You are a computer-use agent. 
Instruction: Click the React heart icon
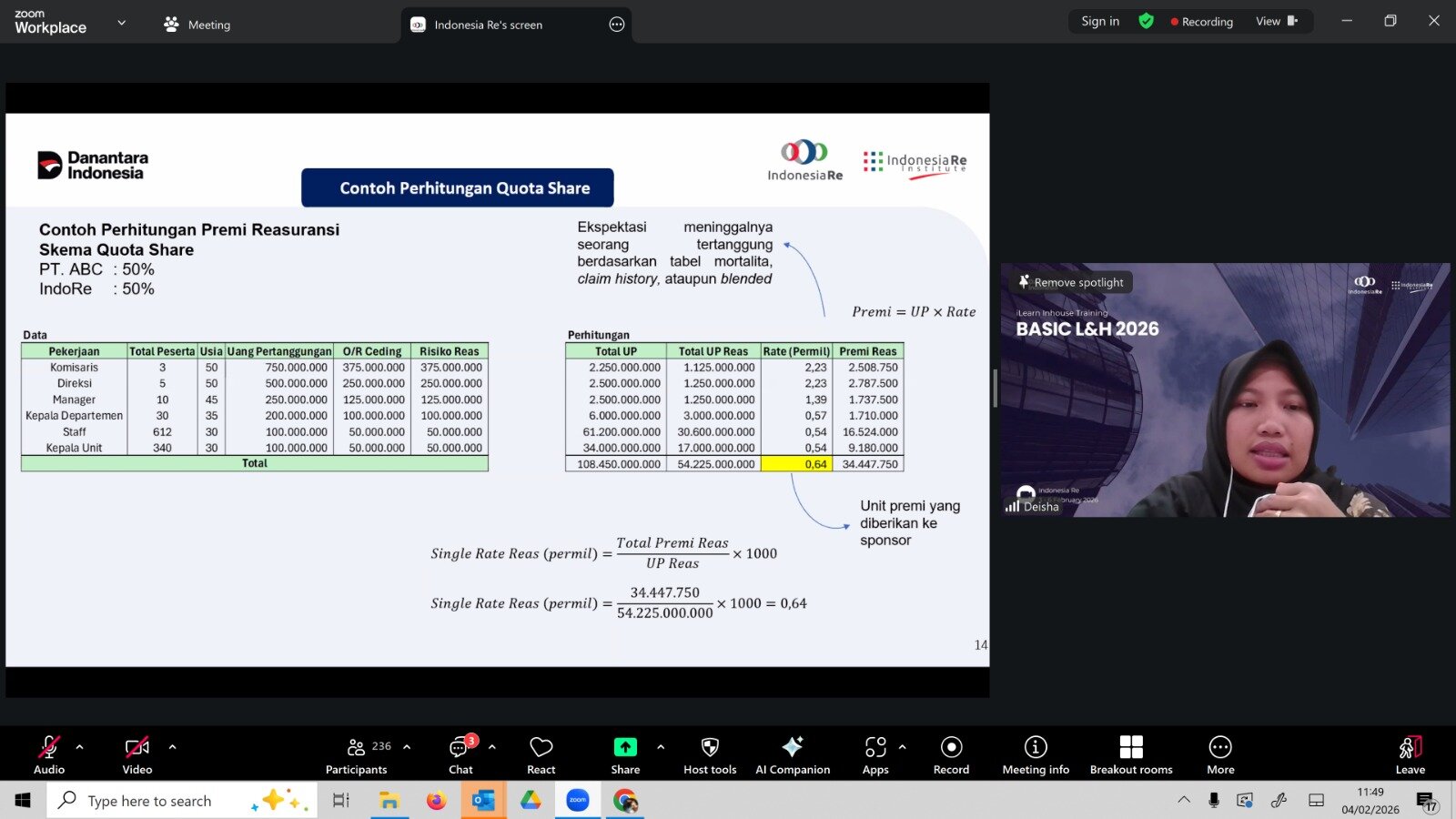(x=541, y=754)
